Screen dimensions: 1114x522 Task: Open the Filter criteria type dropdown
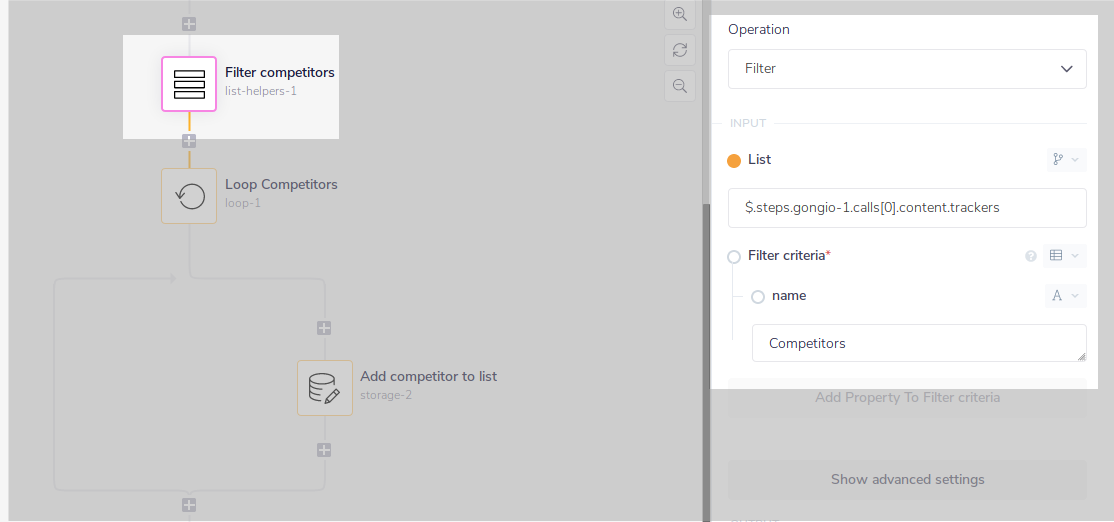[1064, 256]
